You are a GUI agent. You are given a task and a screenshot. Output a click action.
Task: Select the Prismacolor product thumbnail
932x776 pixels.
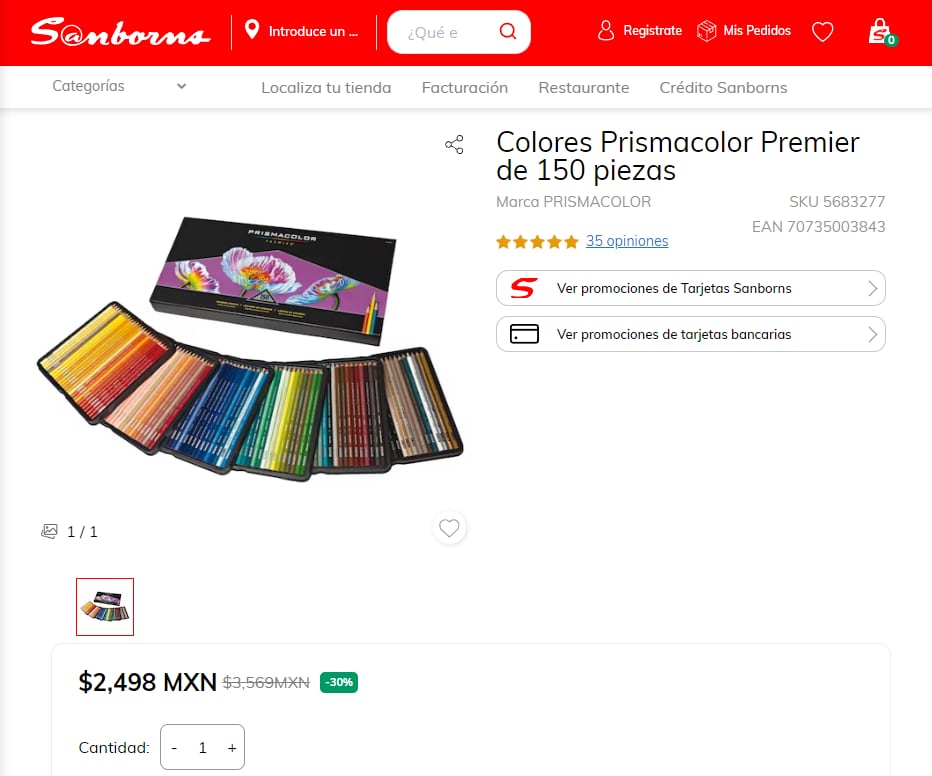coord(105,606)
